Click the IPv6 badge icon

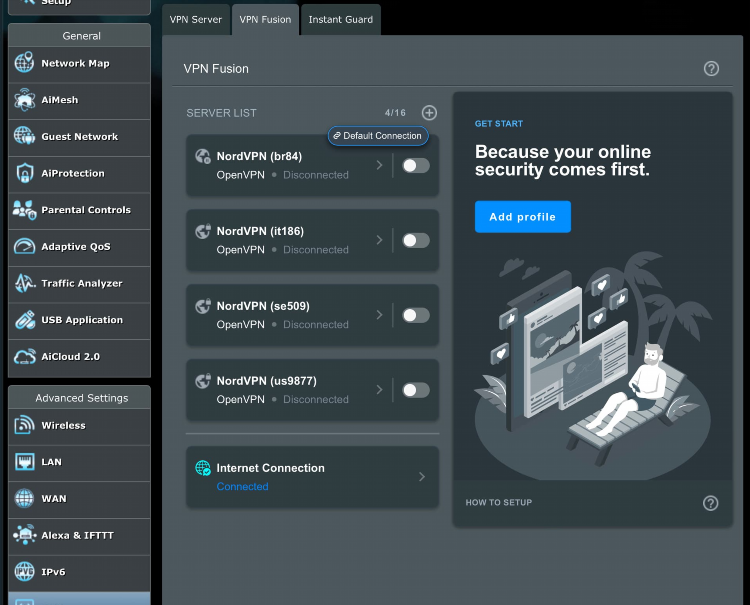(24, 572)
